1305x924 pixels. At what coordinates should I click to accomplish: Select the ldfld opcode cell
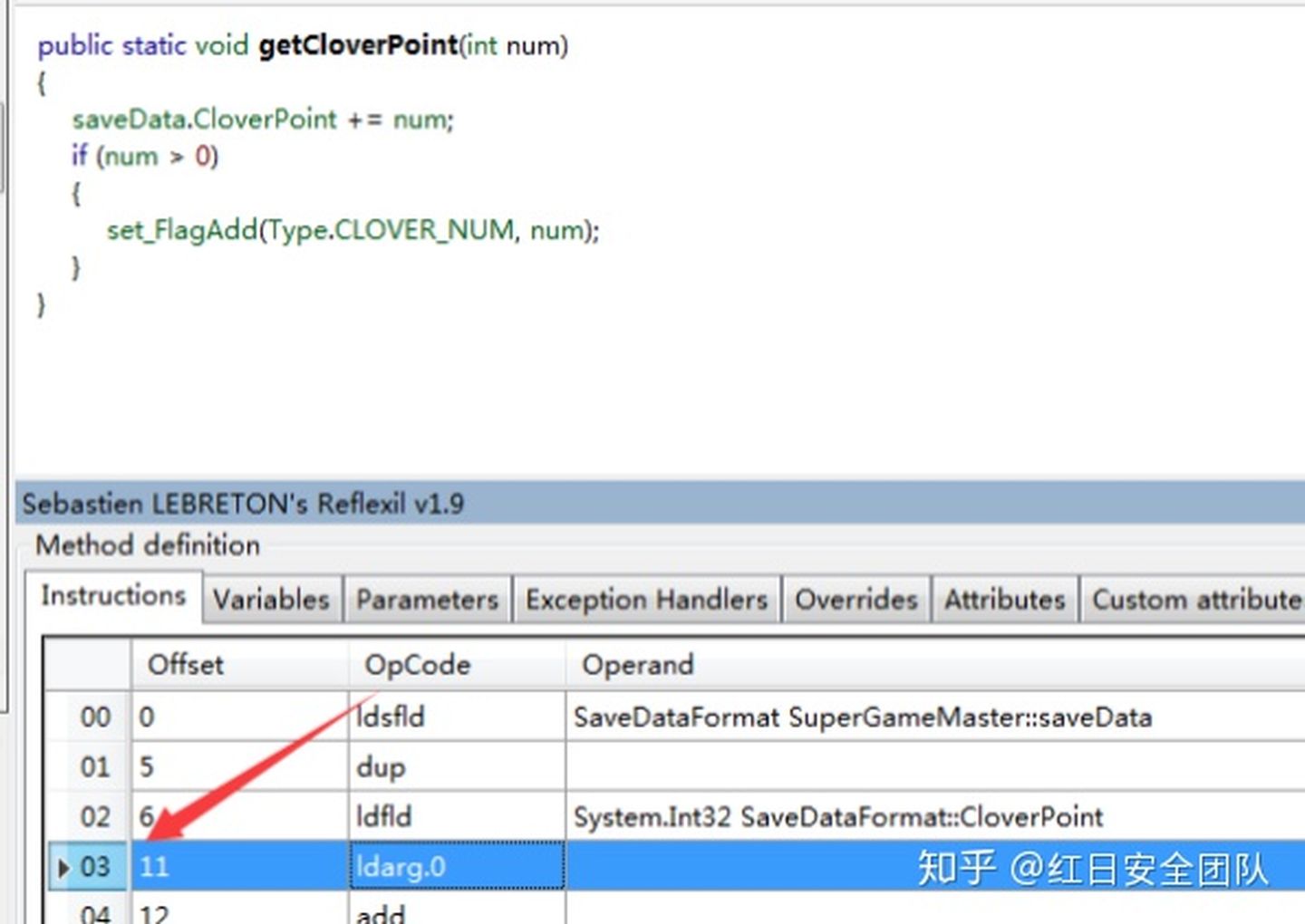click(457, 816)
